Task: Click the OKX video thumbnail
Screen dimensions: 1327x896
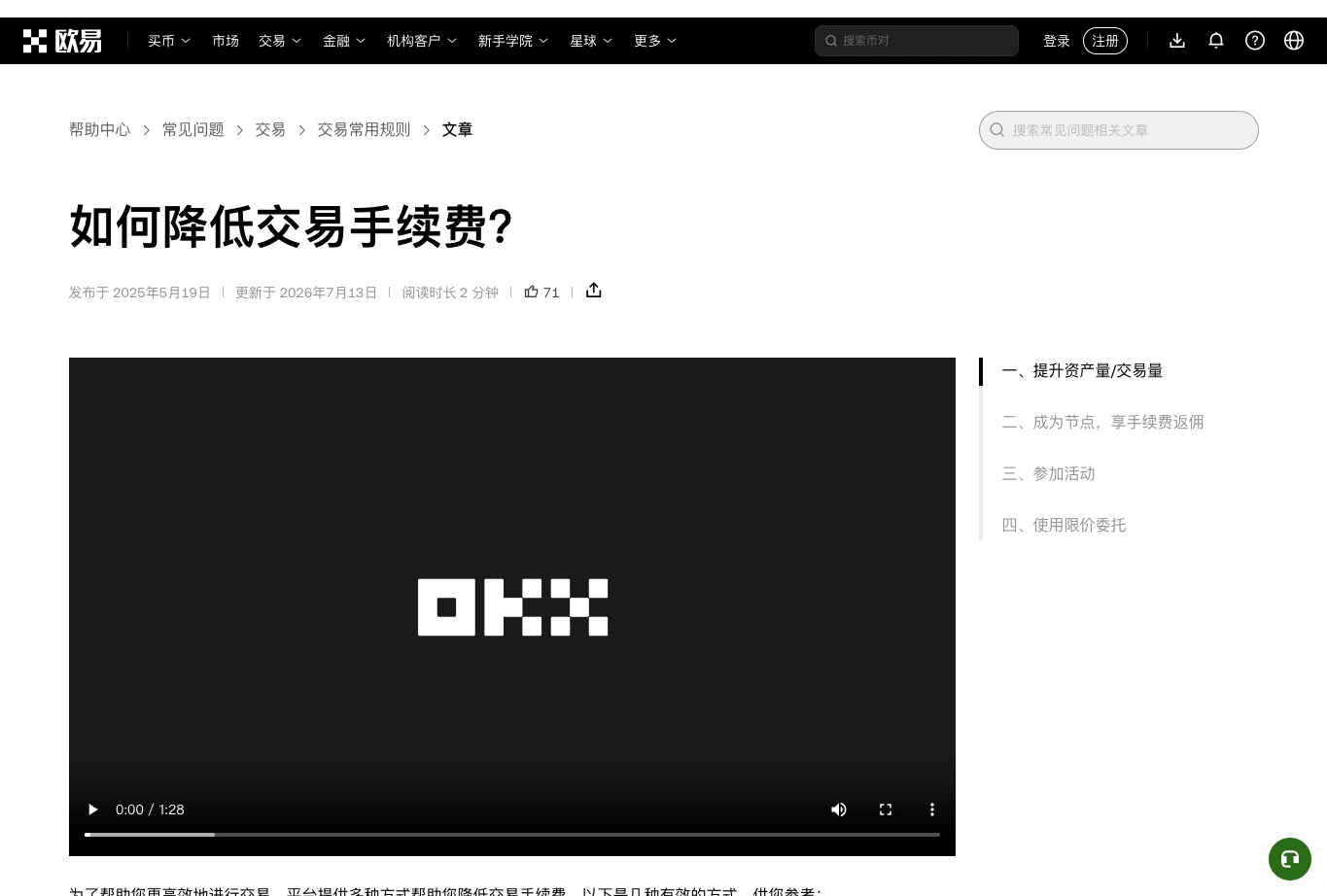Action: pos(512,606)
